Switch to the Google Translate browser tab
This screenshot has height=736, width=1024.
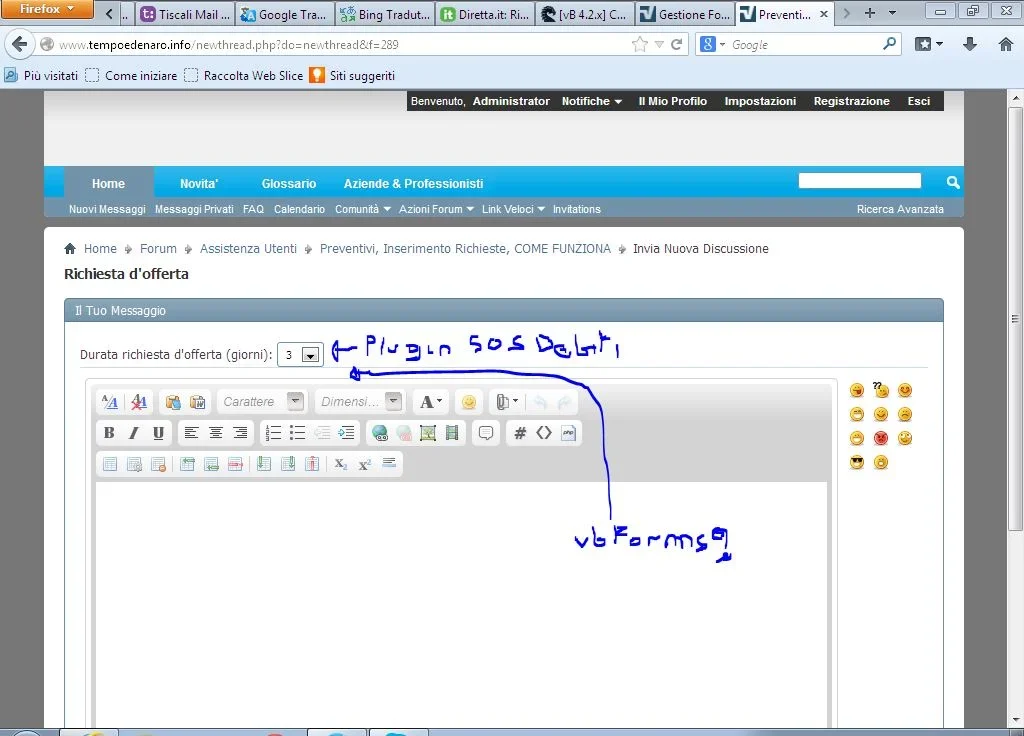(x=285, y=14)
